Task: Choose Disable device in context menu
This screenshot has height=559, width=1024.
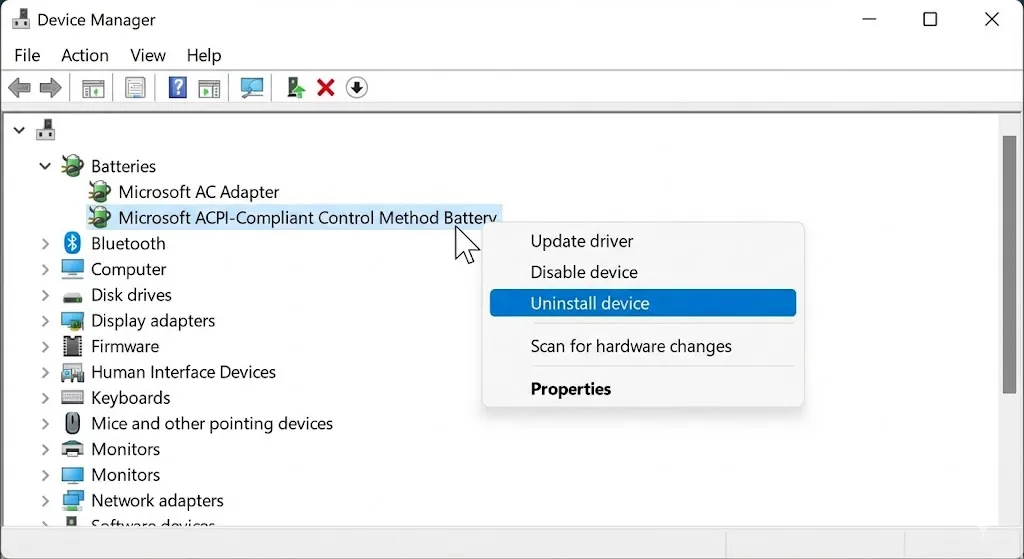Action: point(643,272)
